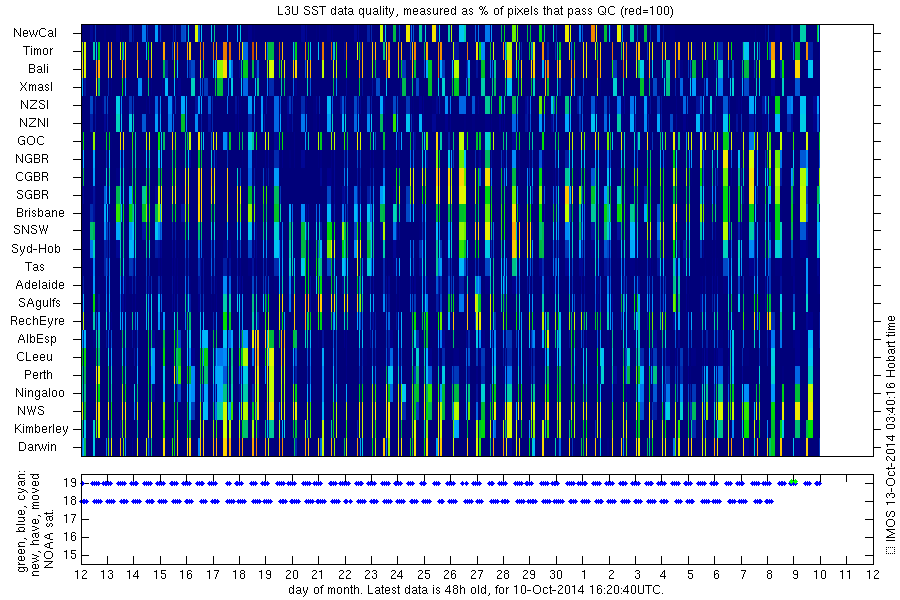Click x-axis day label 11

[846, 575]
